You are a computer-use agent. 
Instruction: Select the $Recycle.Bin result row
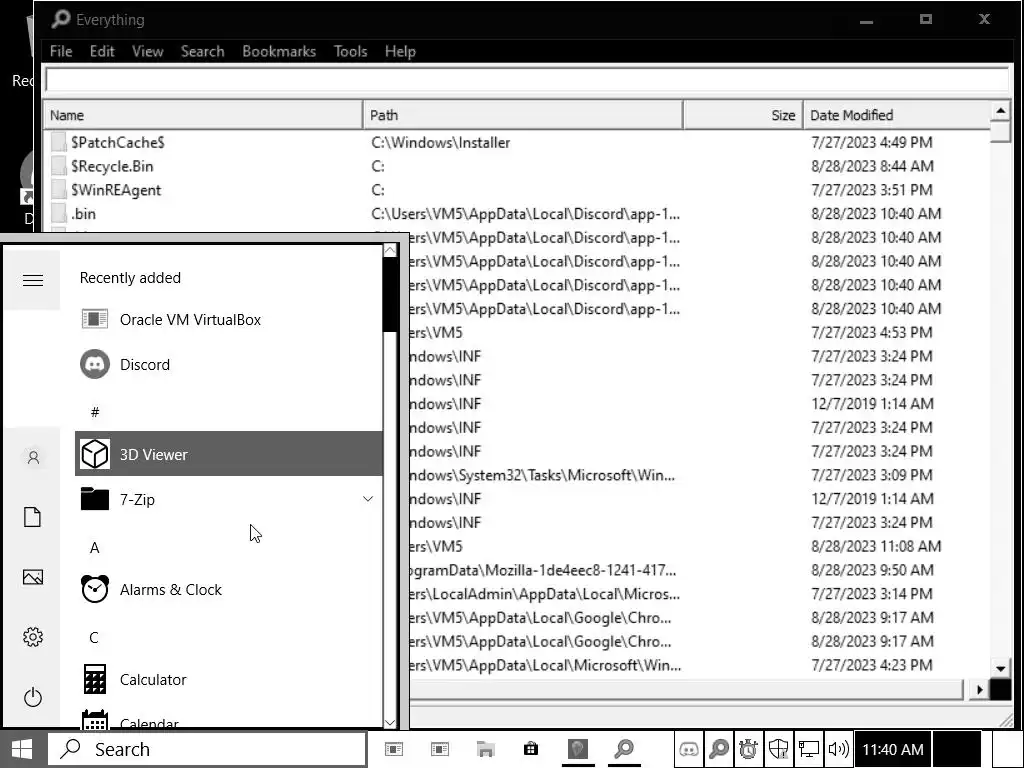(519, 166)
